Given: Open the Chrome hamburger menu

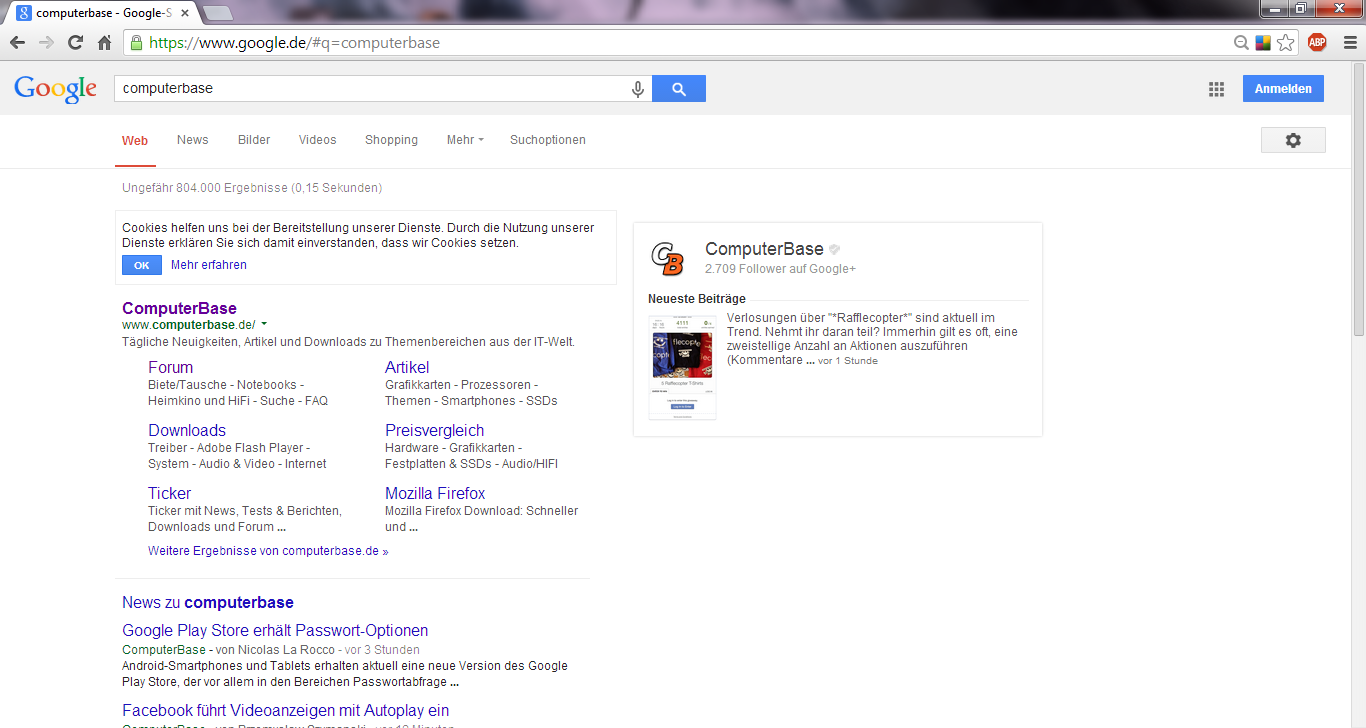Looking at the screenshot, I should click(x=1349, y=42).
